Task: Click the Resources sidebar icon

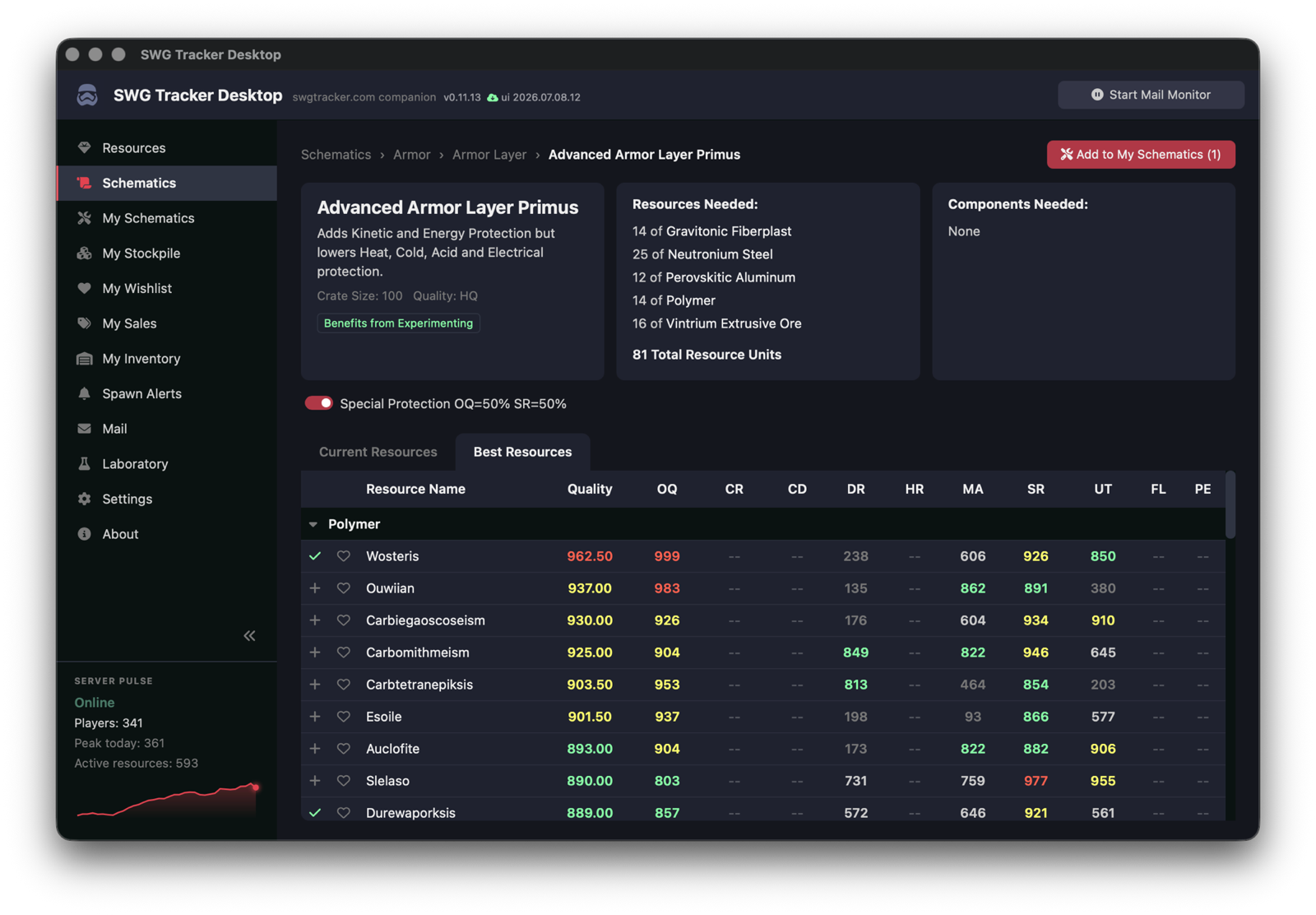Action: pyautogui.click(x=84, y=148)
